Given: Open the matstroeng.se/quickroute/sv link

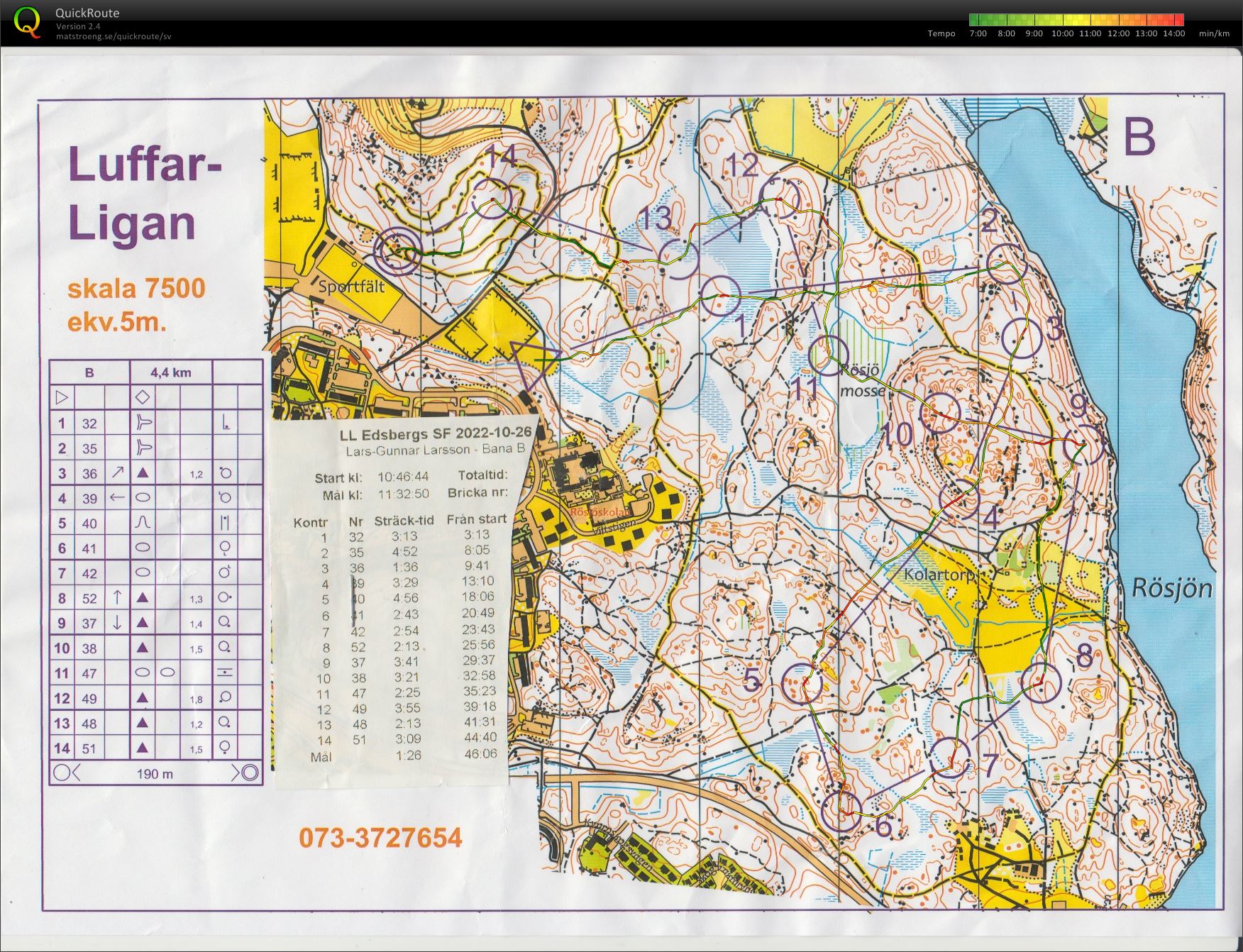Looking at the screenshot, I should pyautogui.click(x=114, y=36).
